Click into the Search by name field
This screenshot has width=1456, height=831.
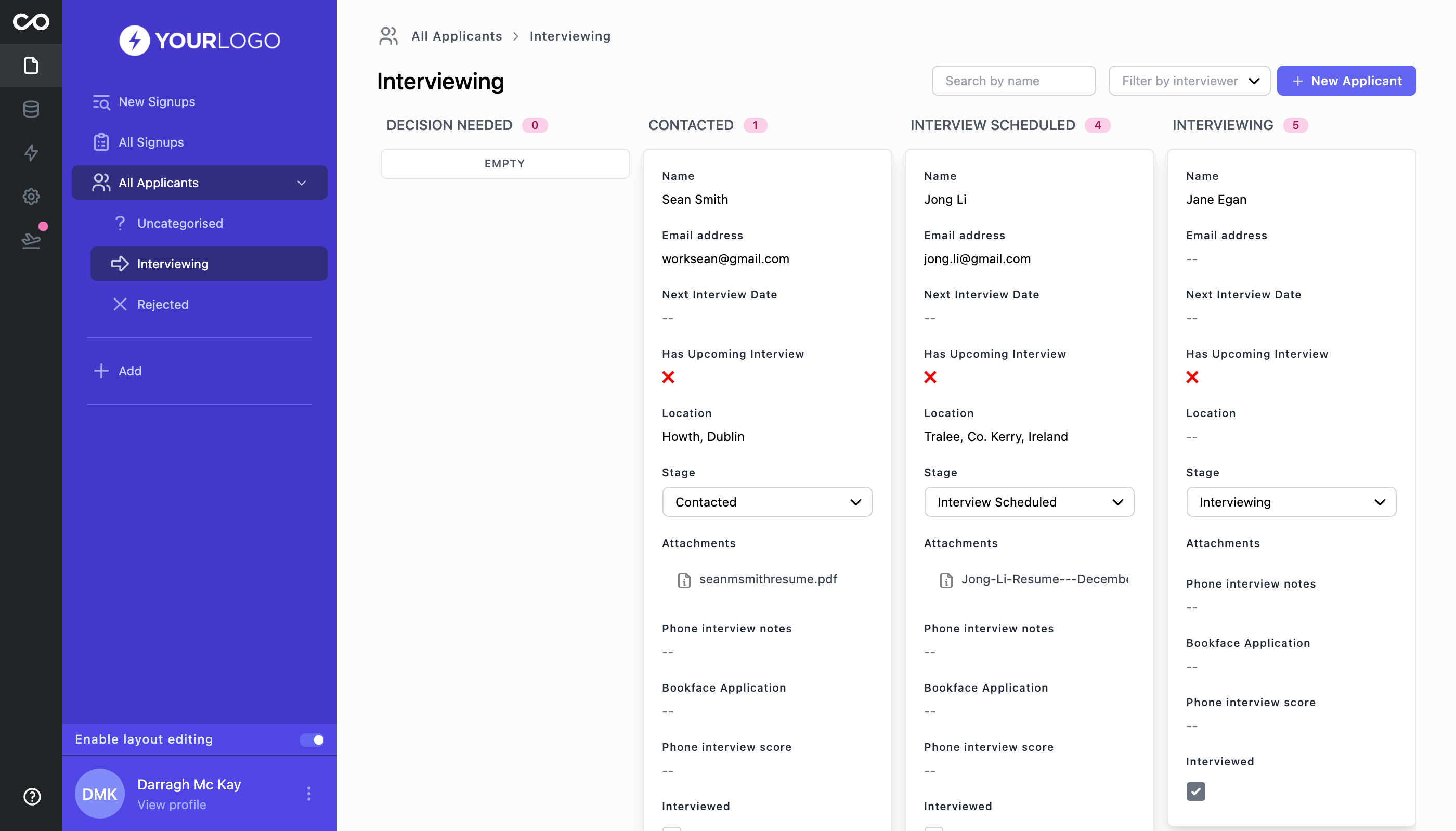[1013, 81]
